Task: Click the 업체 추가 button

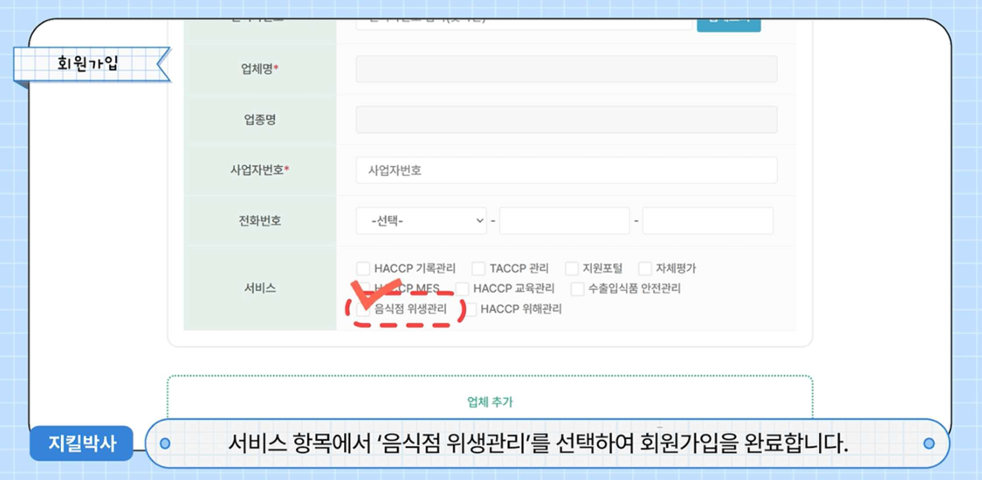Action: pos(490,402)
